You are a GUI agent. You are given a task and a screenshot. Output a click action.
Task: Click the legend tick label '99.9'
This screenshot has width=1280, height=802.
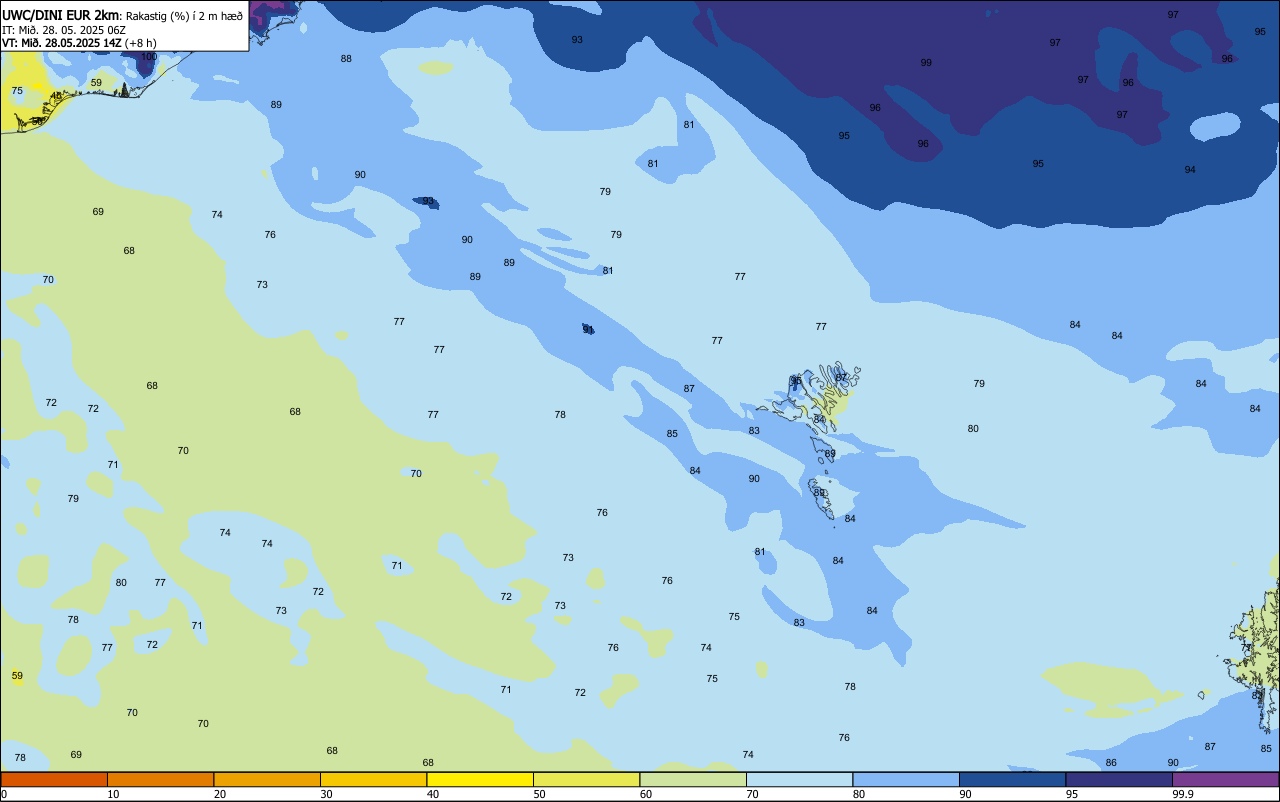pyautogui.click(x=1183, y=794)
